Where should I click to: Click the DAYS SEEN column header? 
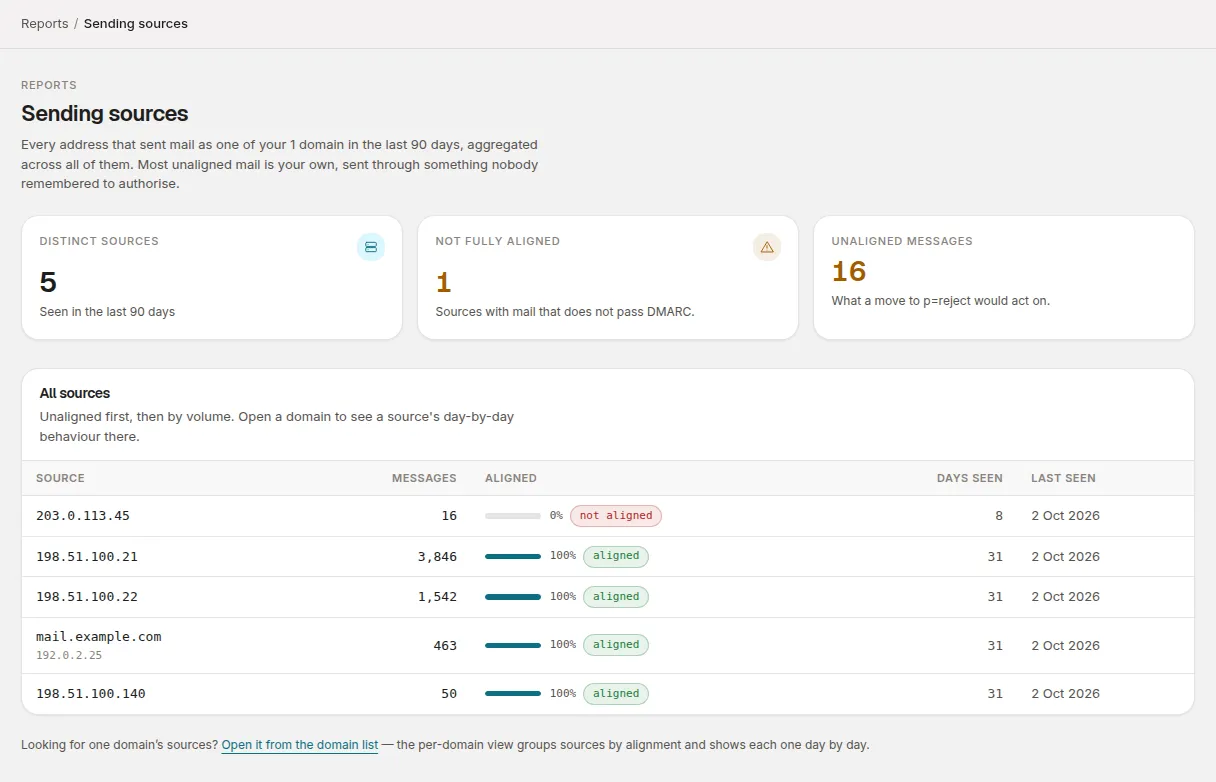pyautogui.click(x=970, y=478)
